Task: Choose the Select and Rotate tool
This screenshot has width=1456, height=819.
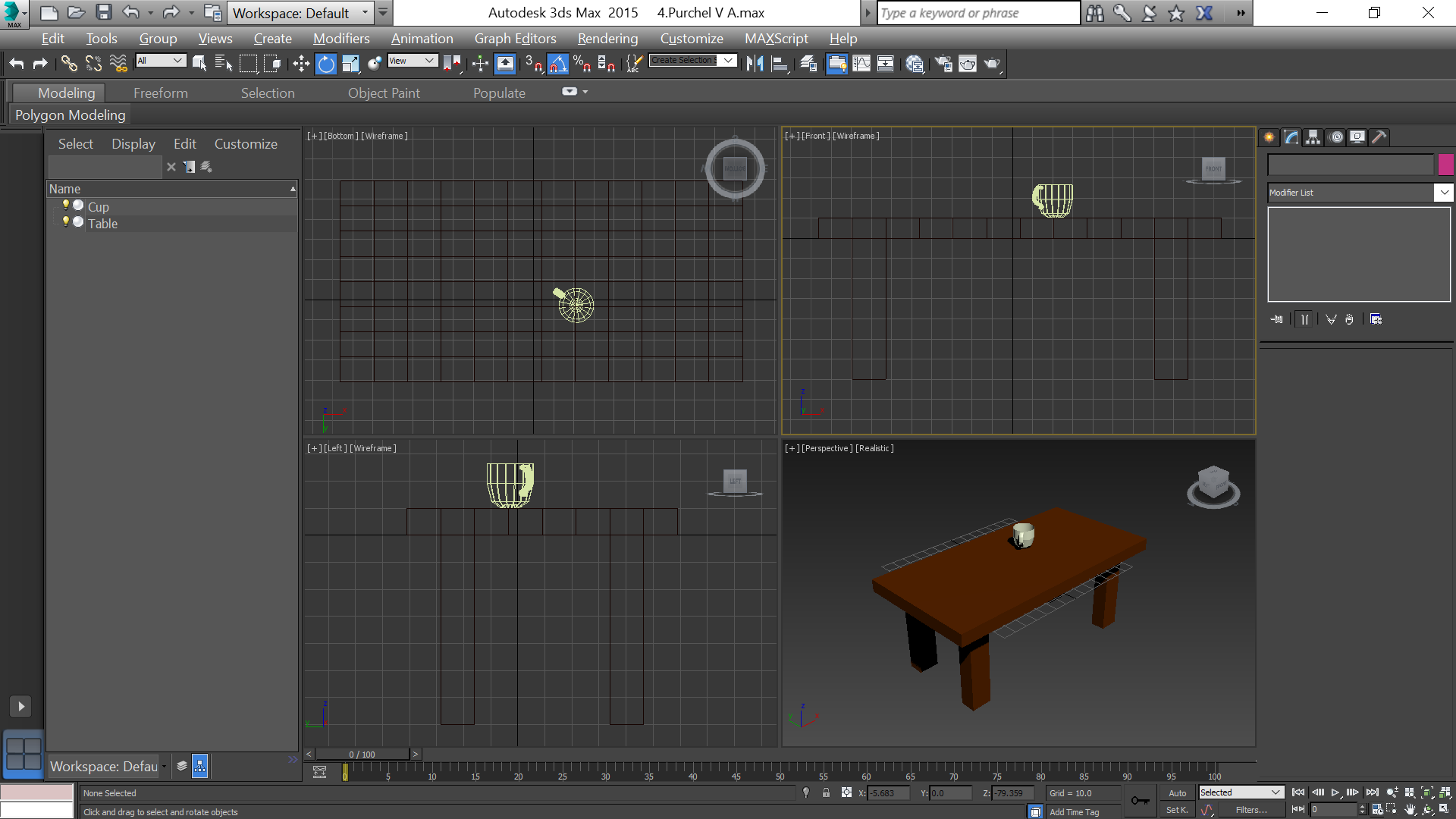Action: tap(326, 64)
